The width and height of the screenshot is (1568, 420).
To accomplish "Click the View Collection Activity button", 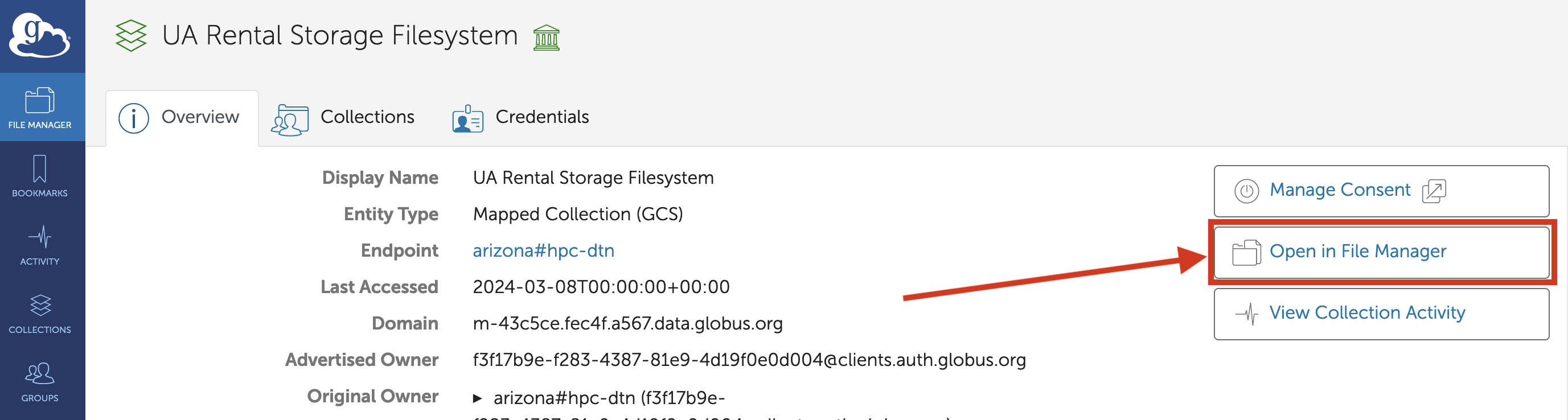I will click(1381, 314).
